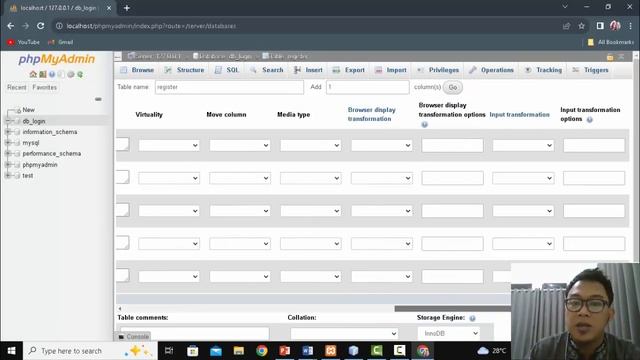Open the Import tab

(391, 70)
